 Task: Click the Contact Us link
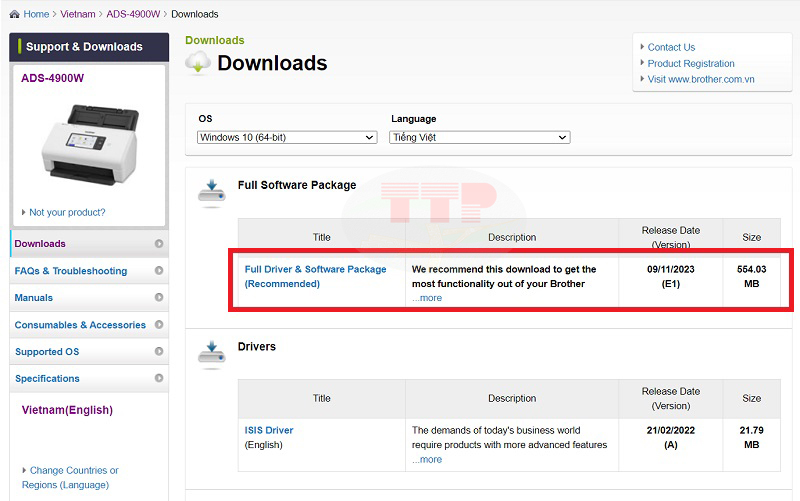pos(671,47)
